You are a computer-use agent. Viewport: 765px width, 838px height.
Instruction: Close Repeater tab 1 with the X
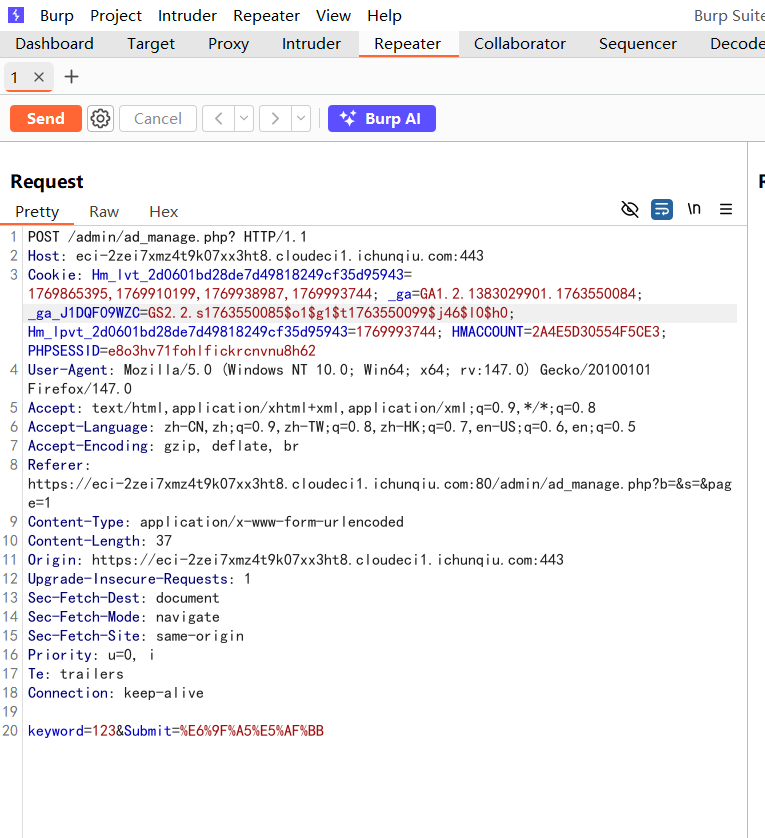[x=38, y=77]
